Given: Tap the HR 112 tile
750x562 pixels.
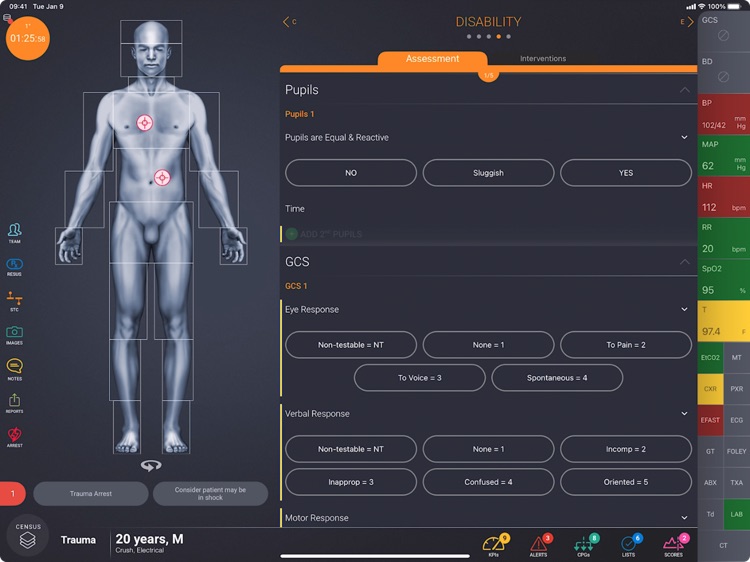Looking at the screenshot, I should click(x=724, y=197).
